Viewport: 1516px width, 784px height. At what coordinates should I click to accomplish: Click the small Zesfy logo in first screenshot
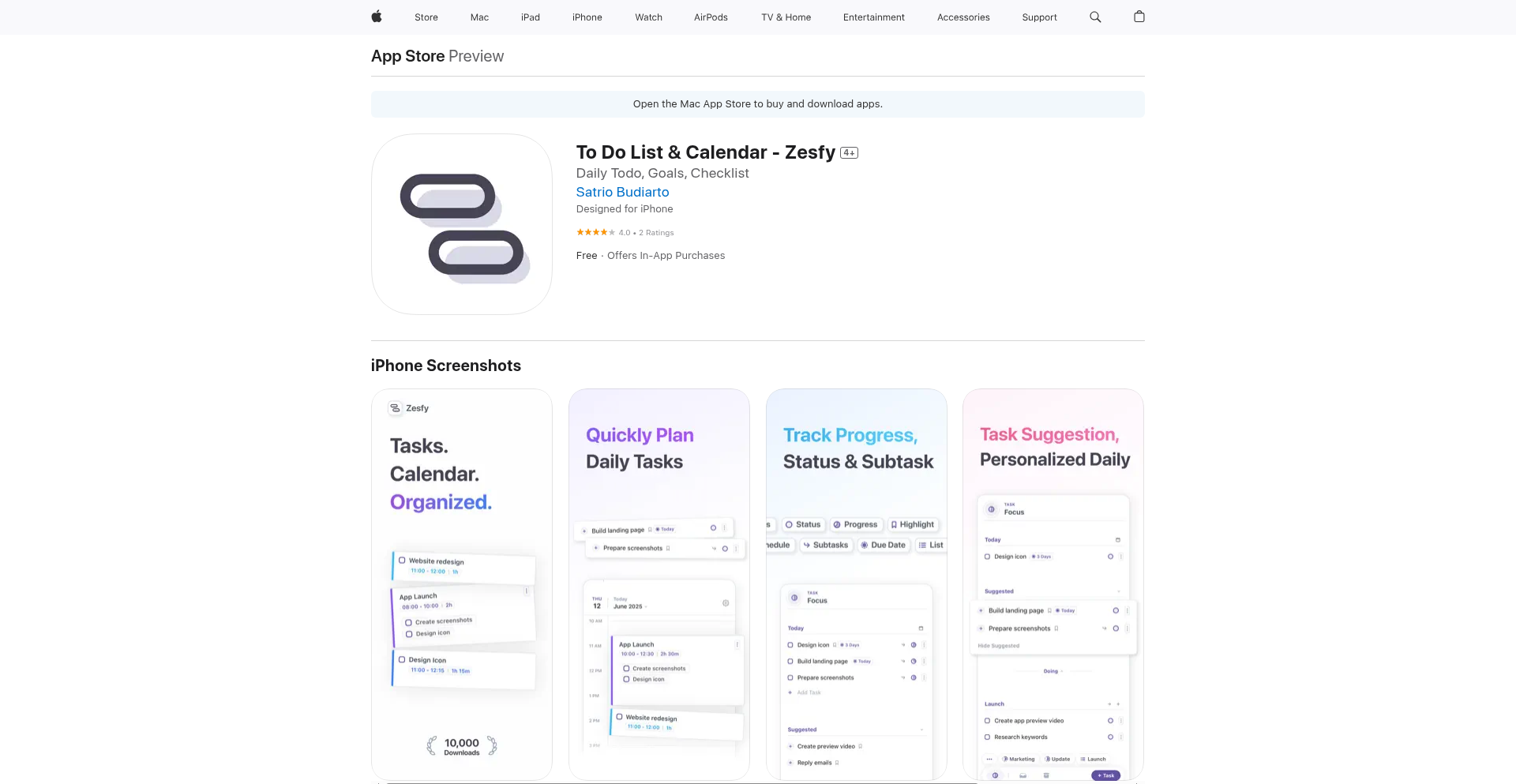coord(396,408)
